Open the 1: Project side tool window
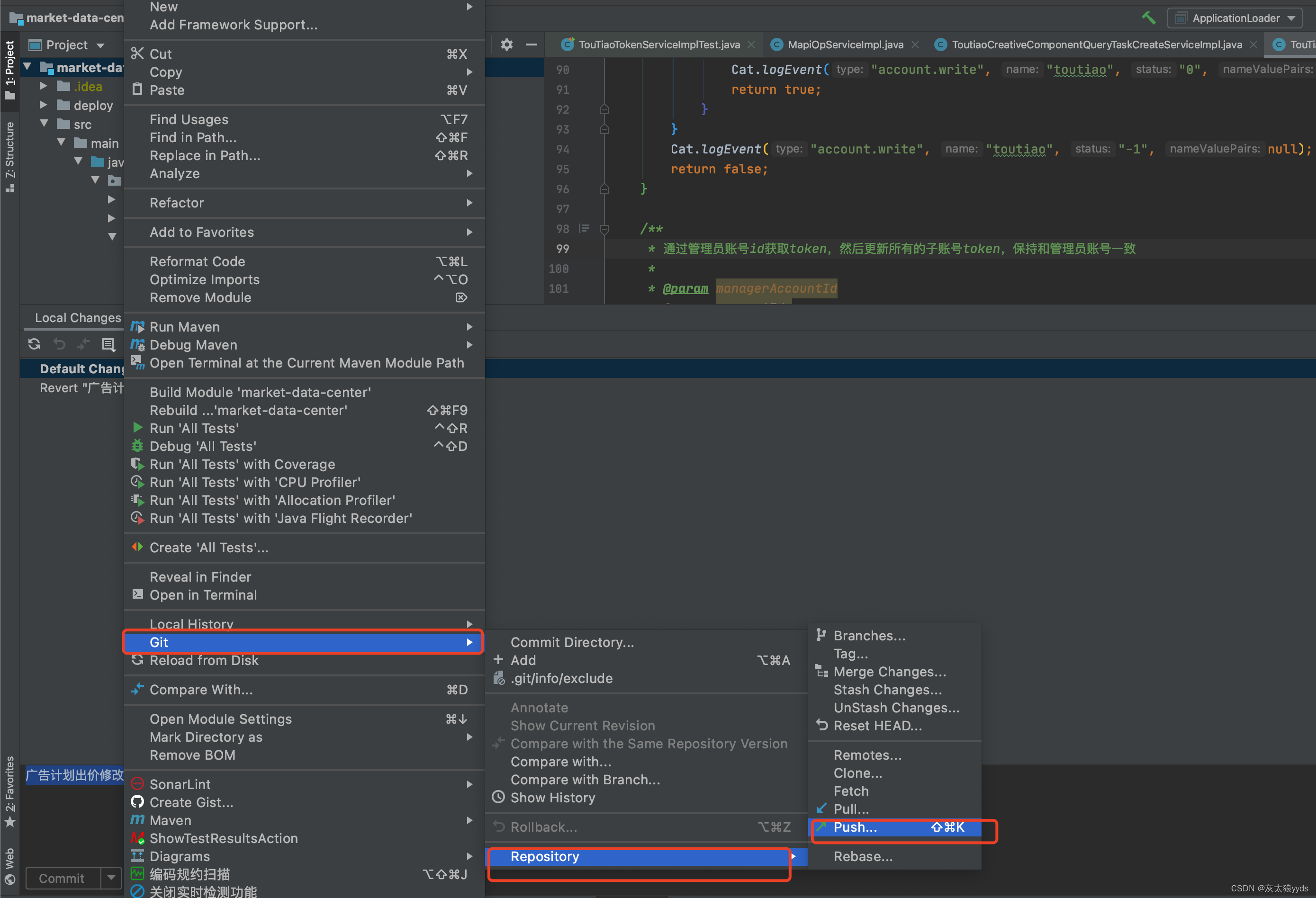The image size is (1316, 898). coord(9,70)
